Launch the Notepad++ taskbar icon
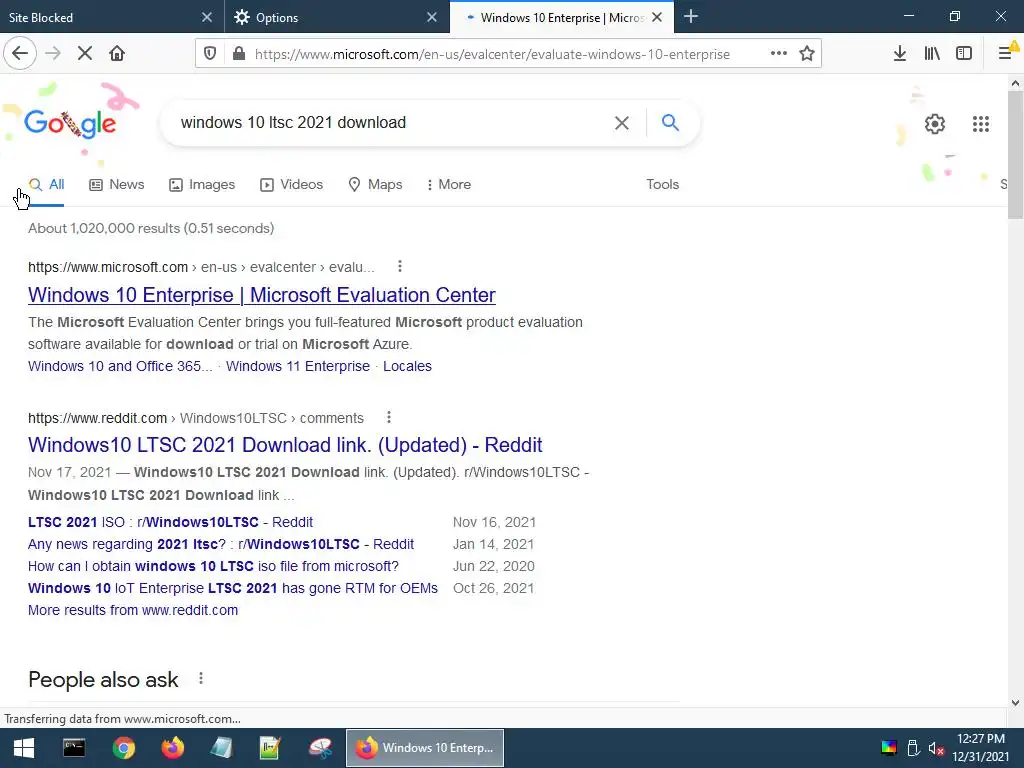Screen dimensions: 1024x768 pyautogui.click(x=270, y=748)
